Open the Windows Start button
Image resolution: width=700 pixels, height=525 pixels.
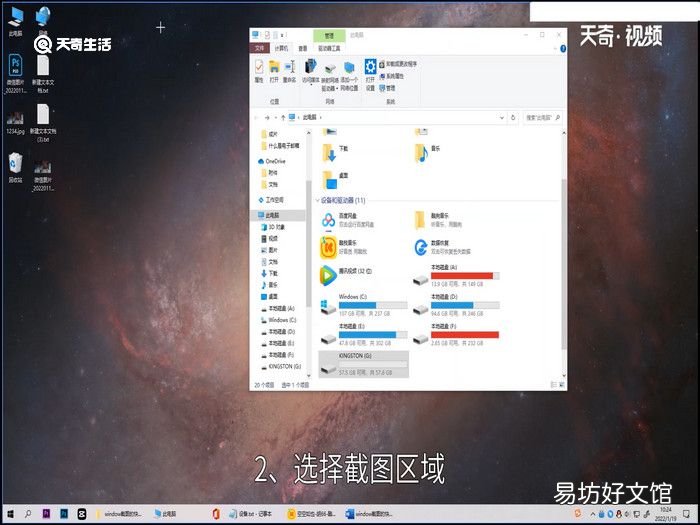[x=10, y=514]
